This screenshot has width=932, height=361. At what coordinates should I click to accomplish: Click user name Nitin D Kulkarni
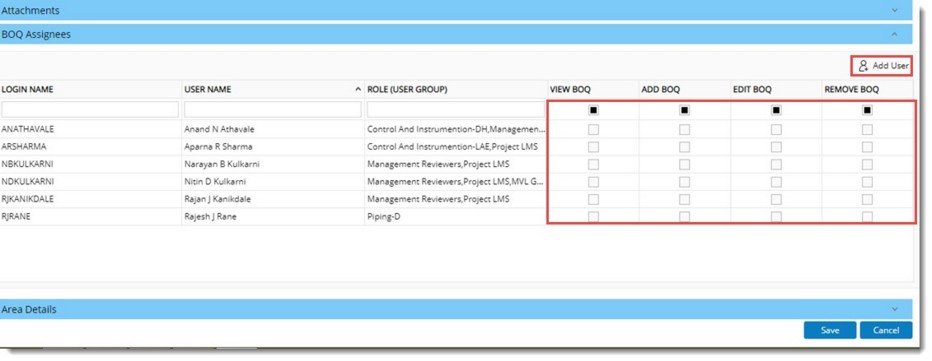click(x=215, y=181)
